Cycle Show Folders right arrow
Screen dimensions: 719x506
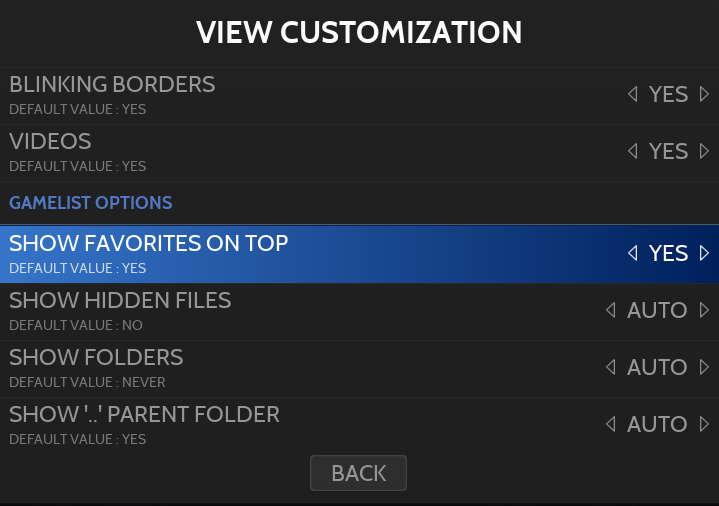[705, 368]
